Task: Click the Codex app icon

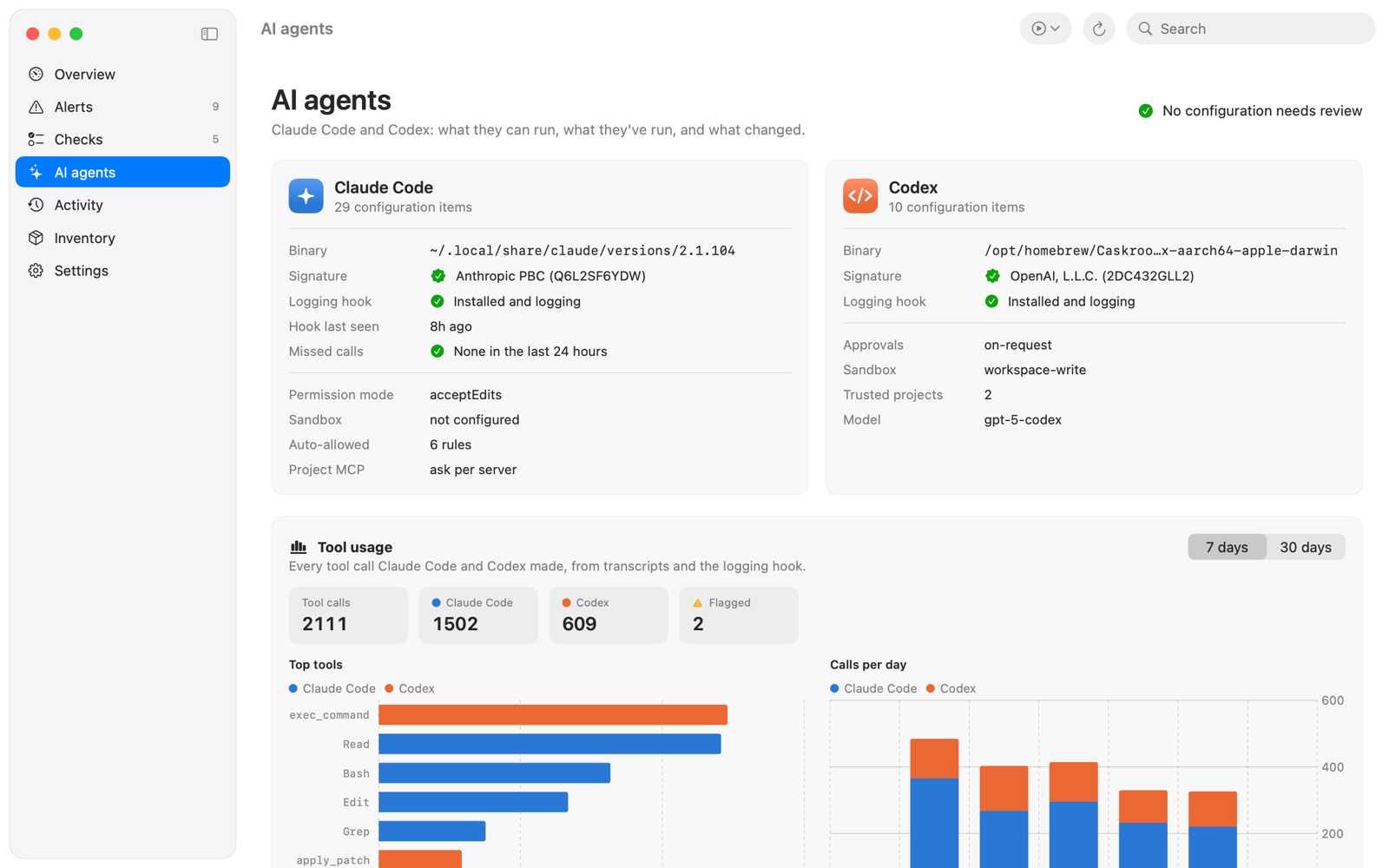Action: [x=859, y=196]
